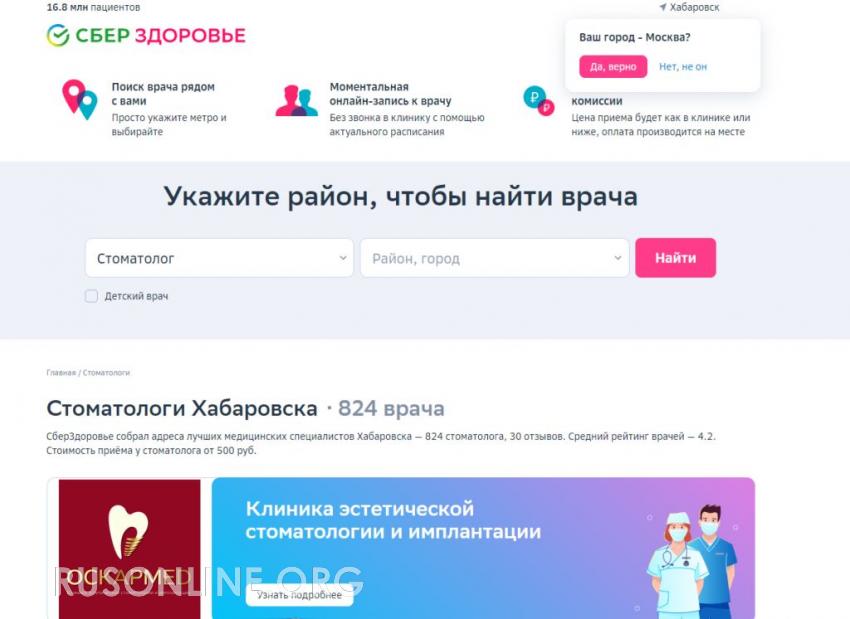Image resolution: width=850 pixels, height=619 pixels.
Task: Expand the Район, город dropdown arrow
Action: pyautogui.click(x=617, y=258)
